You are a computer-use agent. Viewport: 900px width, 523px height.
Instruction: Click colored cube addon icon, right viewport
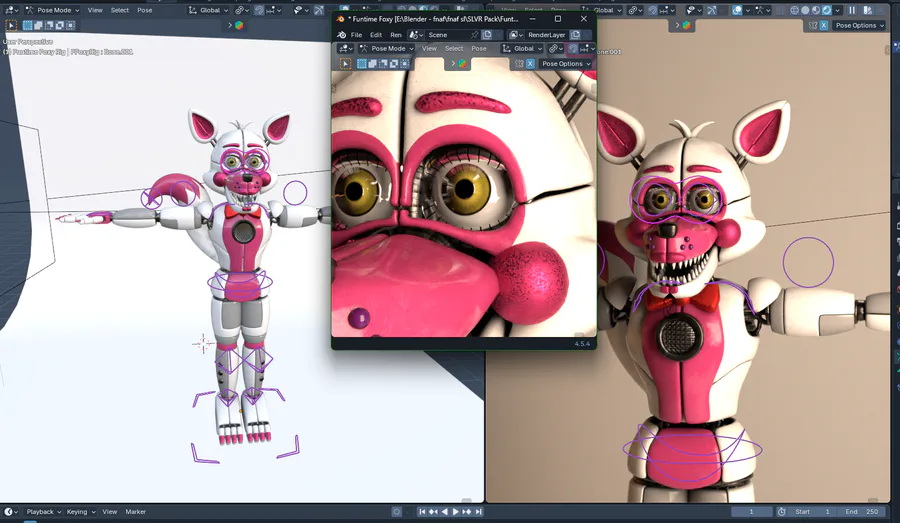coord(686,25)
